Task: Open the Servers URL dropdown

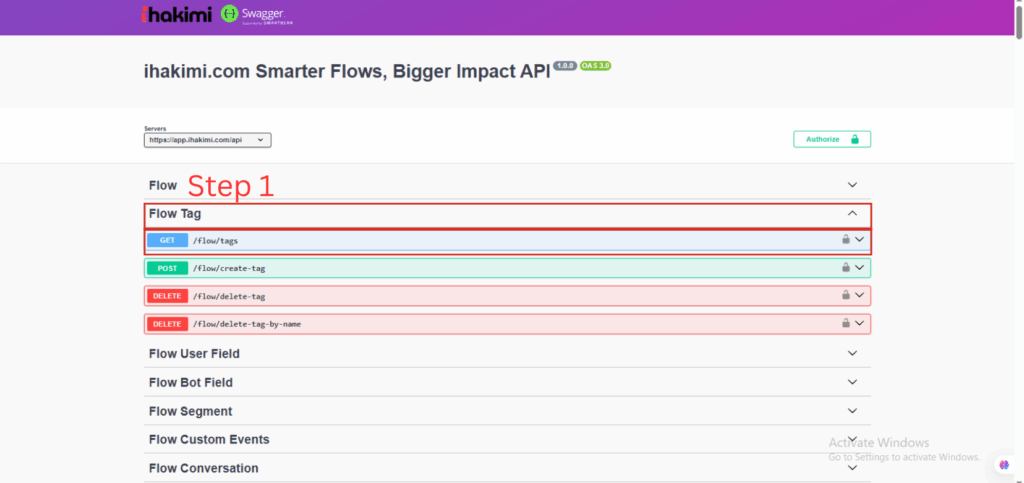Action: [208, 140]
